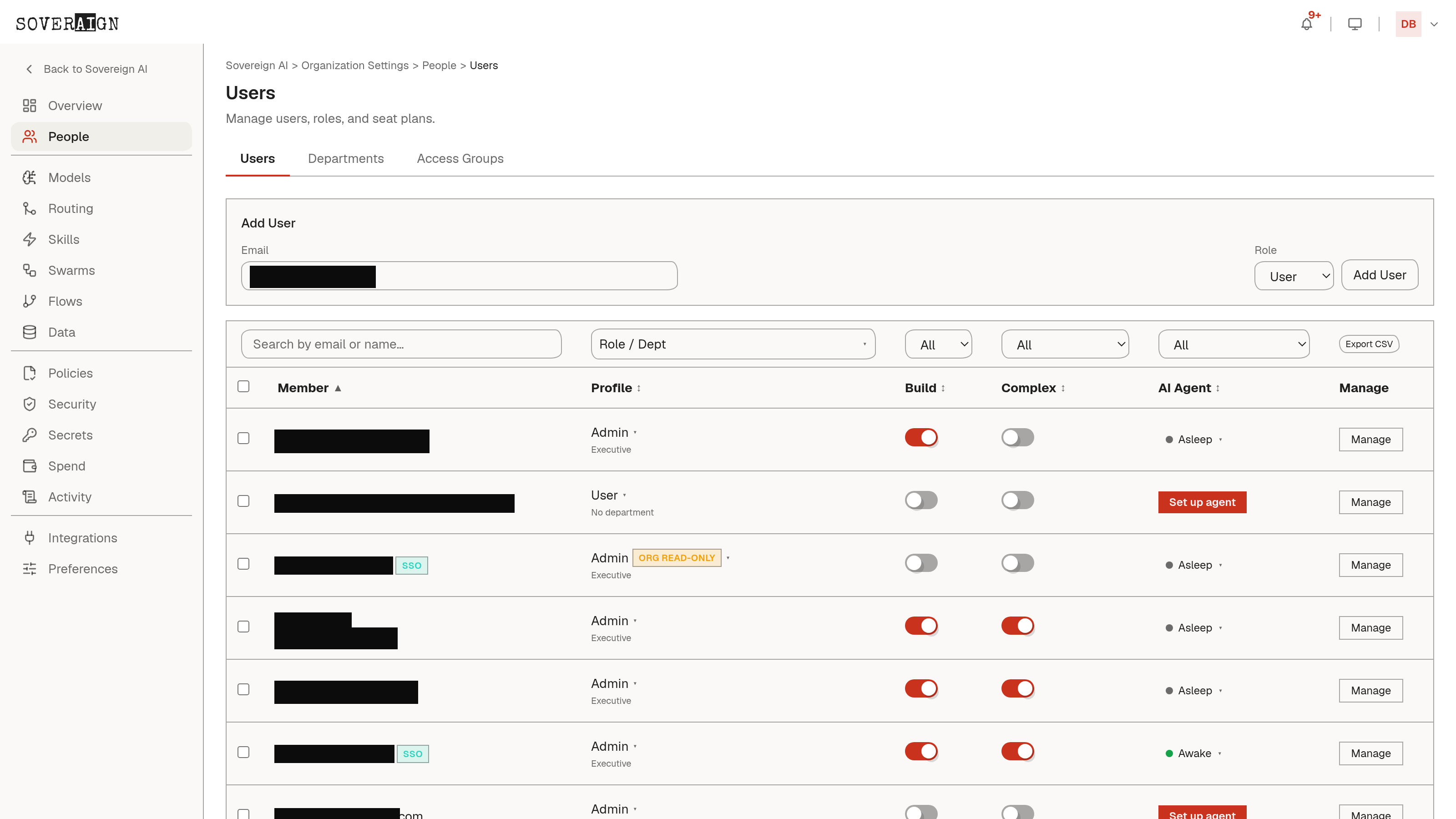The height and width of the screenshot is (819, 1456).
Task: Open the Role dropdown set to User
Action: coord(1294,276)
